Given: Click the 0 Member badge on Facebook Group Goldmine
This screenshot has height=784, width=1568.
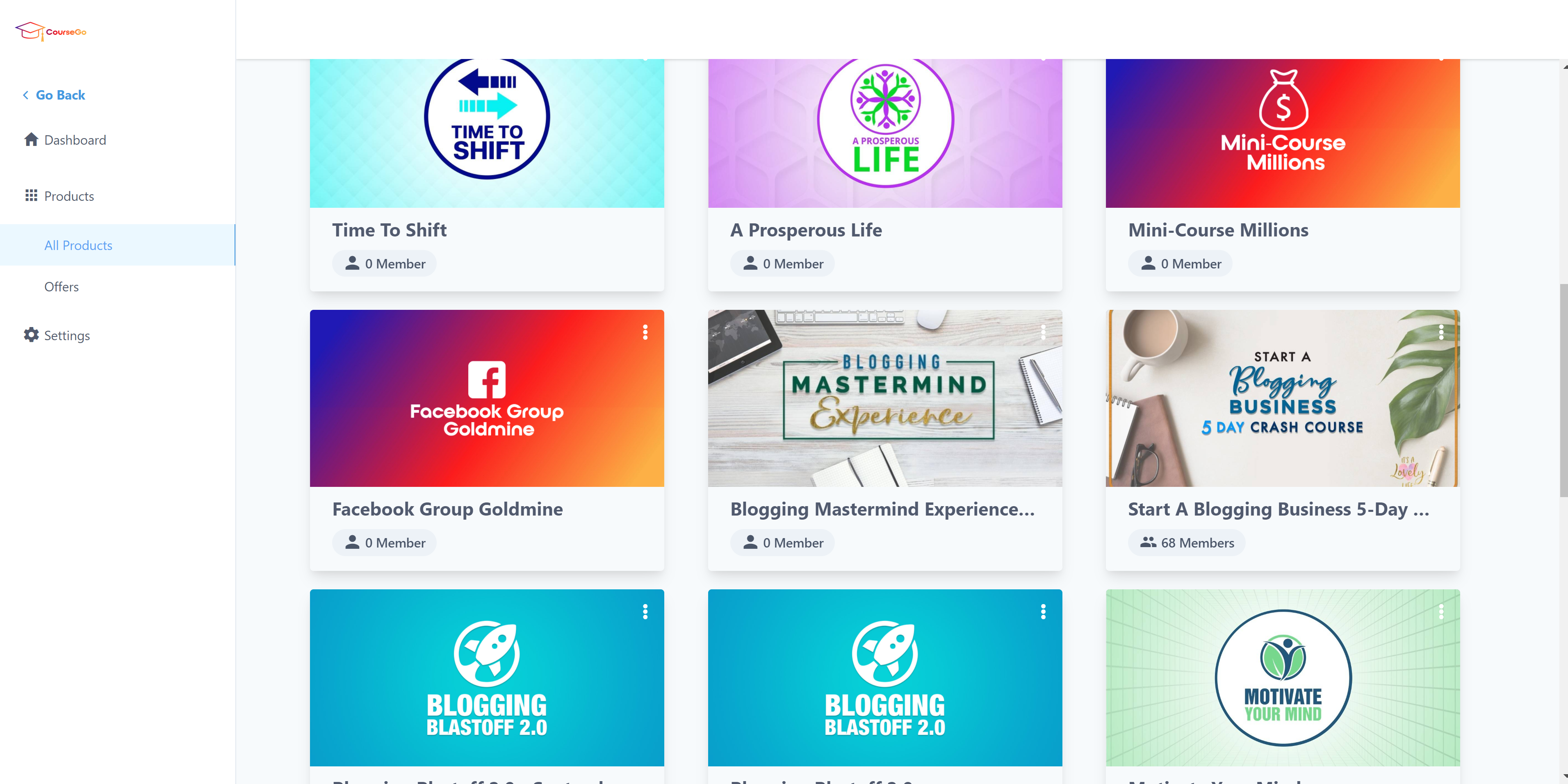Looking at the screenshot, I should tap(384, 543).
